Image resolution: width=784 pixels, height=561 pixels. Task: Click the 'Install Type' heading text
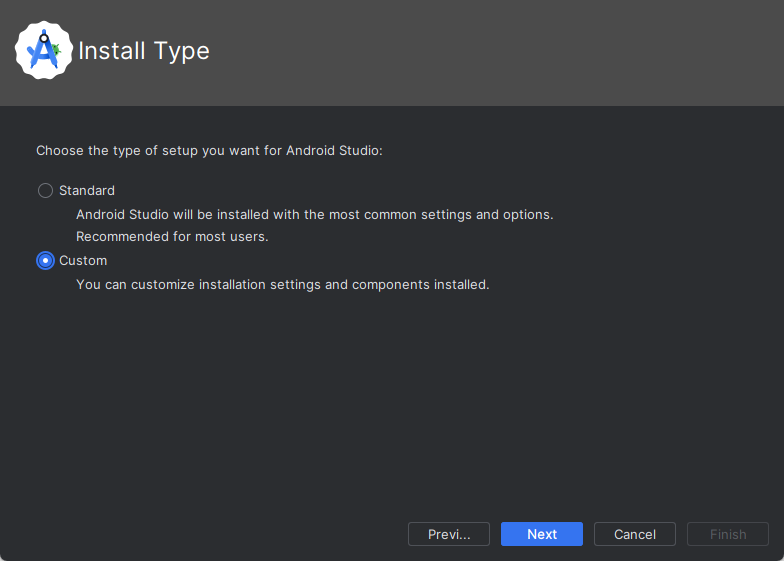tap(144, 51)
